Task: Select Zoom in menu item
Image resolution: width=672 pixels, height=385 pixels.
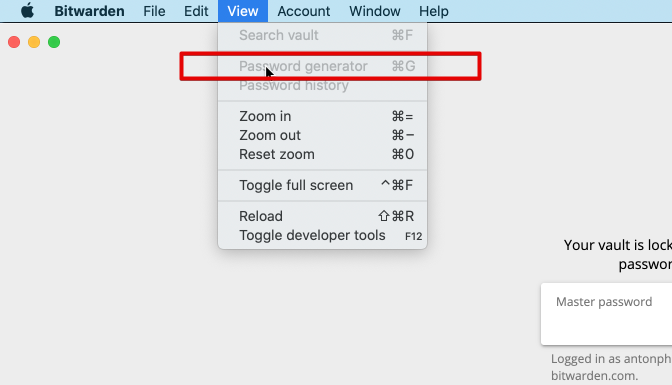Action: [x=322, y=116]
